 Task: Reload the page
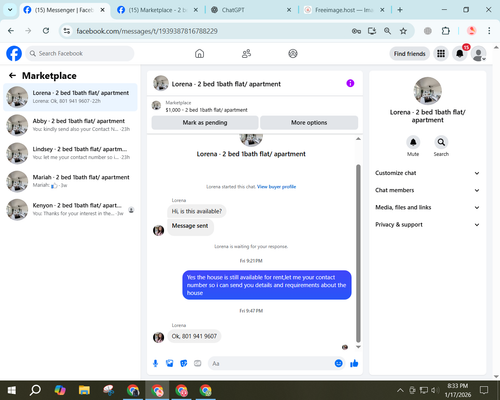pyautogui.click(x=46, y=31)
